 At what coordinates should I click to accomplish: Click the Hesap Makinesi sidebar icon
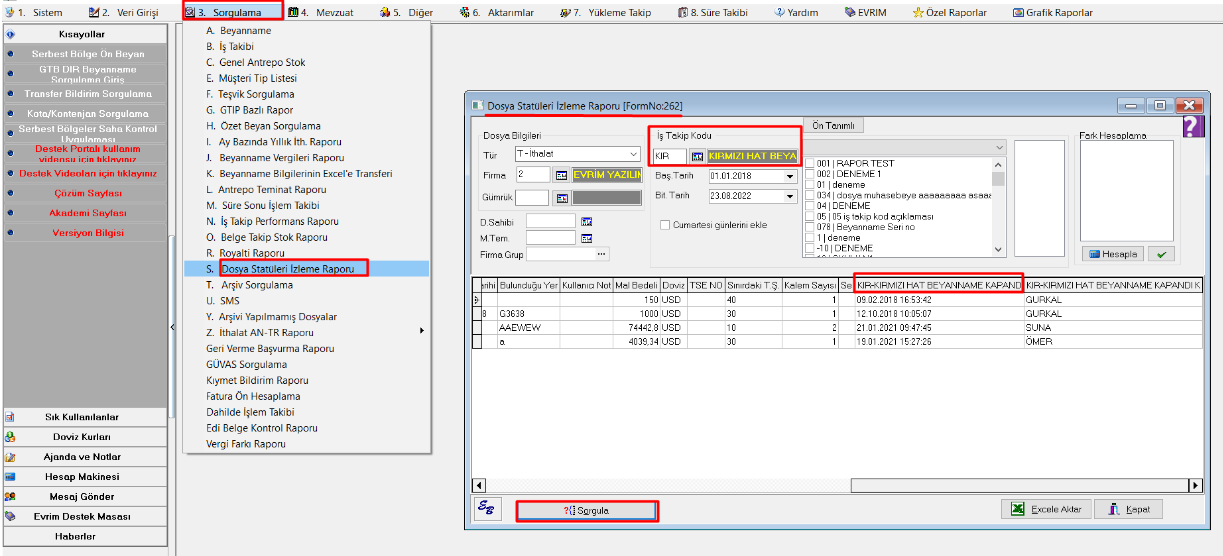[x=10, y=476]
